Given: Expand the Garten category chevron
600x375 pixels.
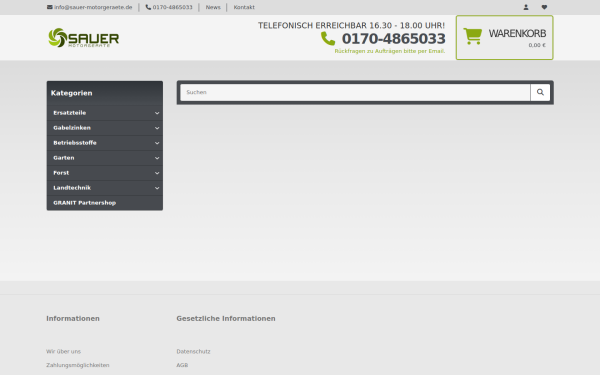Looking at the screenshot, I should point(157,158).
